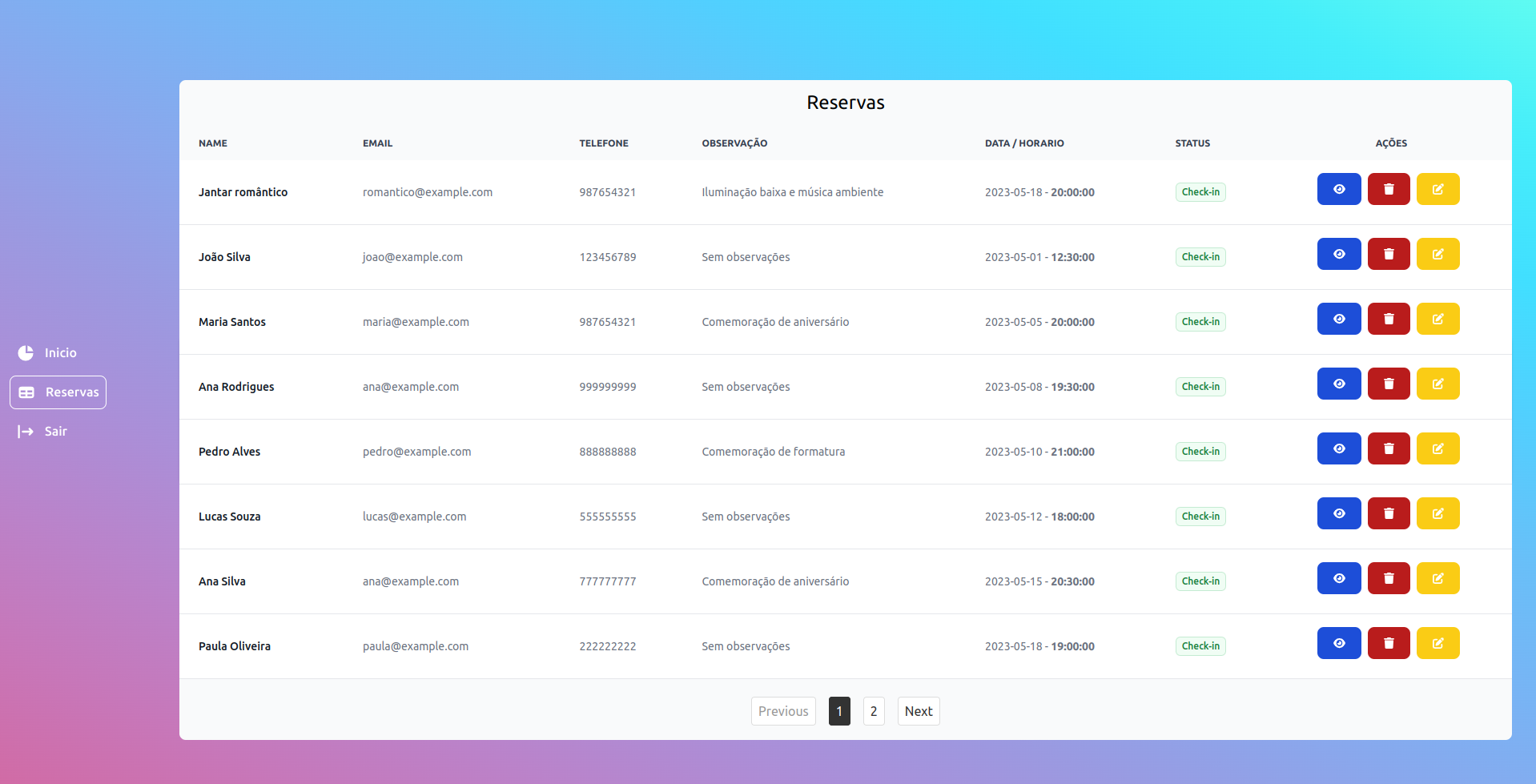Go to the Next page
The height and width of the screenshot is (784, 1536).
919,711
